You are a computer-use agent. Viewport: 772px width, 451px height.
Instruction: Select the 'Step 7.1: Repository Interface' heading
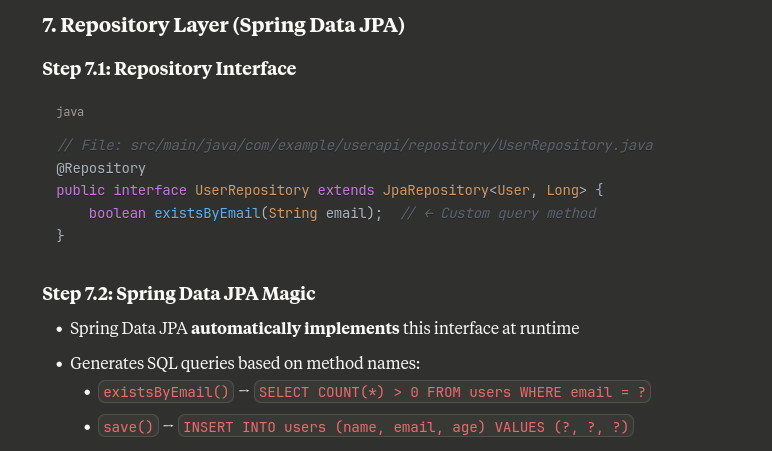coord(169,69)
